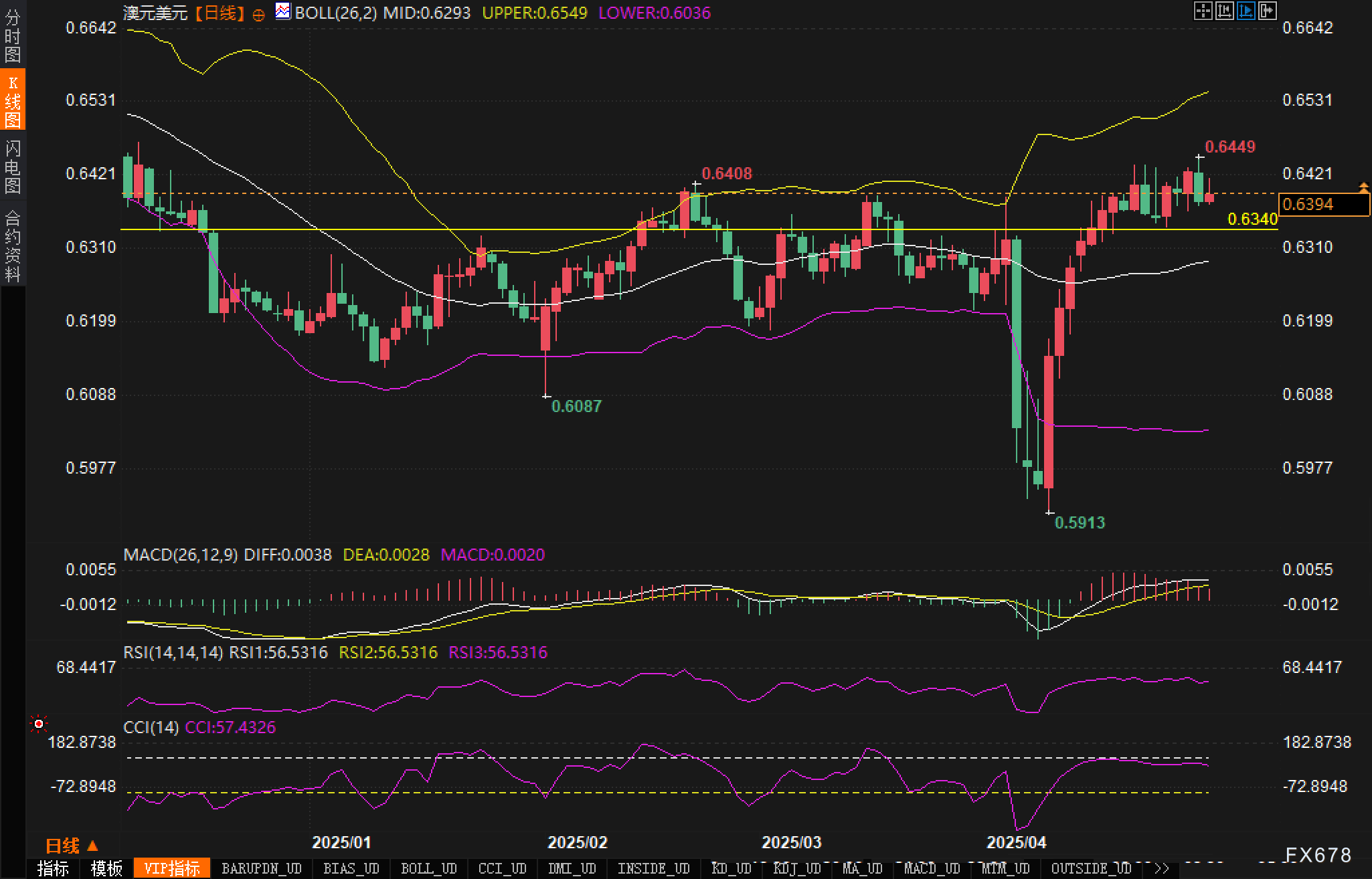
Task: Click the crosshair cursor icon at top right
Action: point(1203,11)
